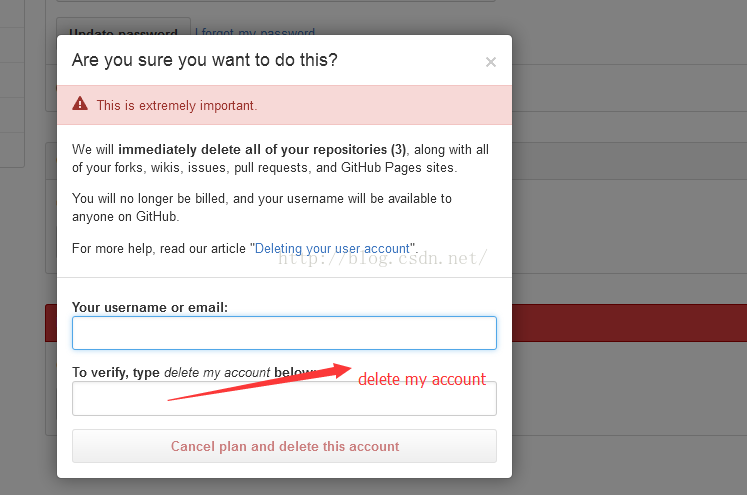Click the red "delete my account" annotation text
Viewport: 747px width, 495px height.
(x=422, y=379)
